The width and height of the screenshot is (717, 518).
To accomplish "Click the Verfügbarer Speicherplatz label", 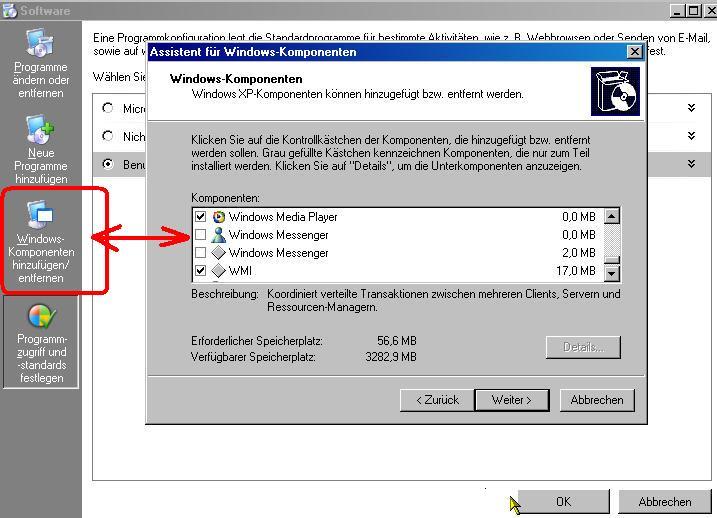I will click(253, 357).
